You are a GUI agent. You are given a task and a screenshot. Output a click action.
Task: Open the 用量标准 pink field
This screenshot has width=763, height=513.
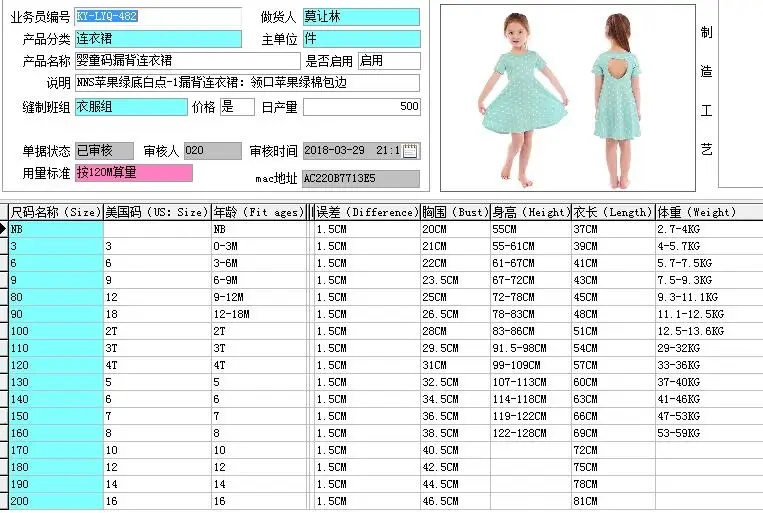[x=134, y=173]
